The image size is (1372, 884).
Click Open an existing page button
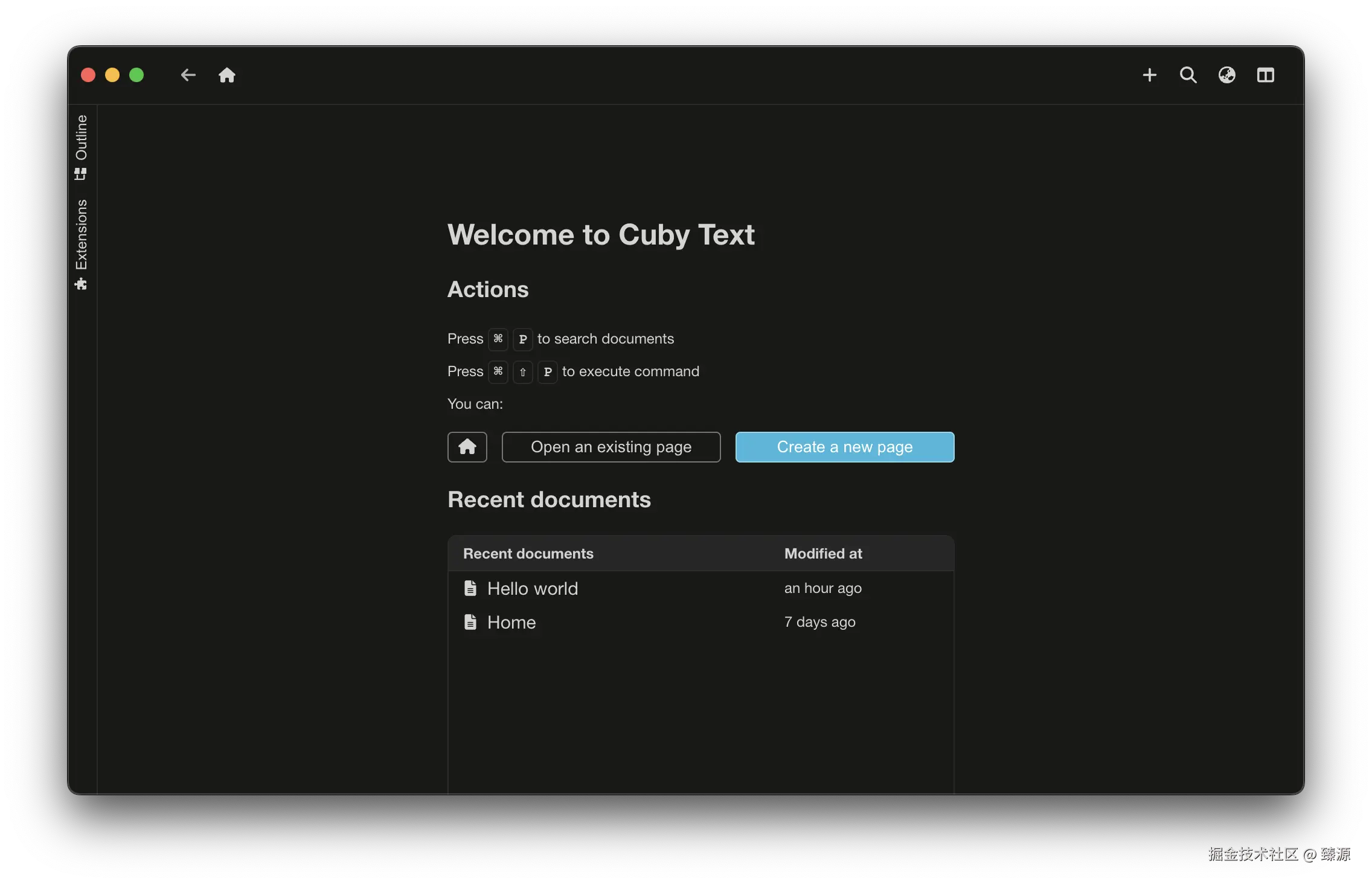coord(611,447)
